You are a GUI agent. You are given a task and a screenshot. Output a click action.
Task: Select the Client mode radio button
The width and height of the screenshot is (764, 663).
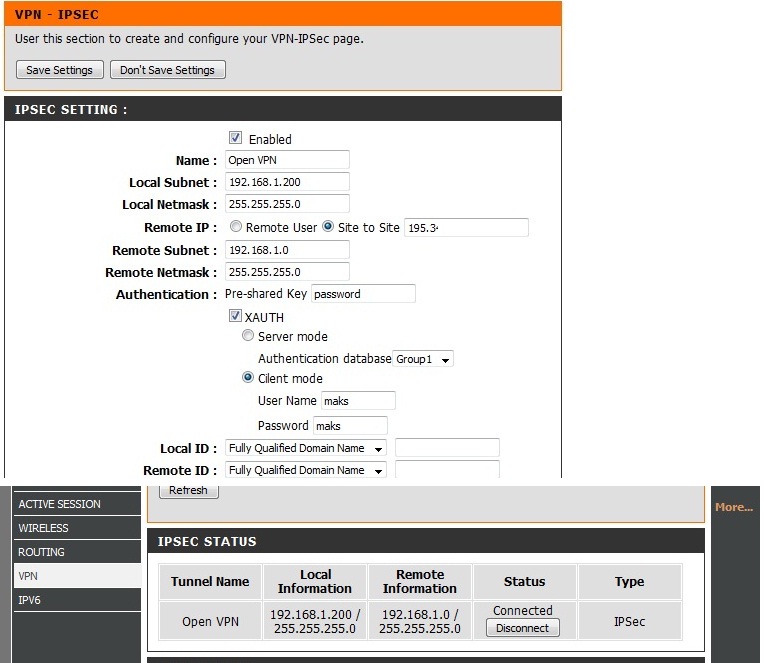pyautogui.click(x=248, y=378)
